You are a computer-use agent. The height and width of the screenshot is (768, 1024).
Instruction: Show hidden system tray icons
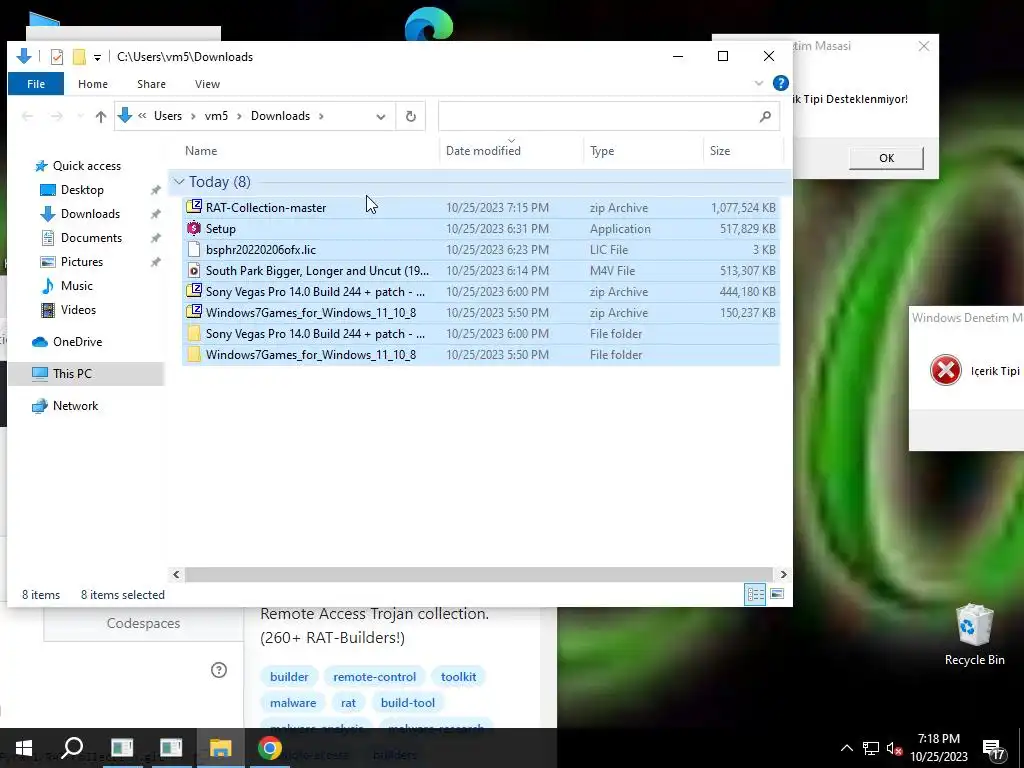click(846, 748)
